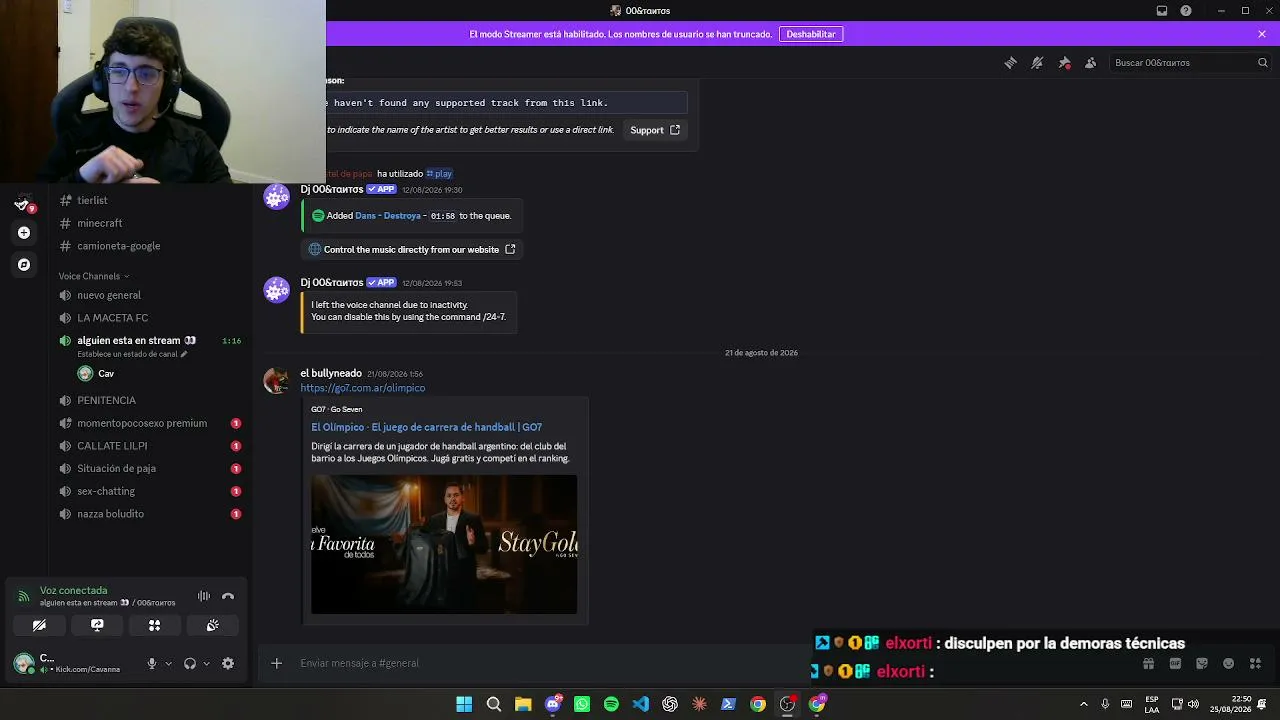The width and height of the screenshot is (1280, 720).
Task: Toggle microphone mute in user panel
Action: [x=152, y=663]
